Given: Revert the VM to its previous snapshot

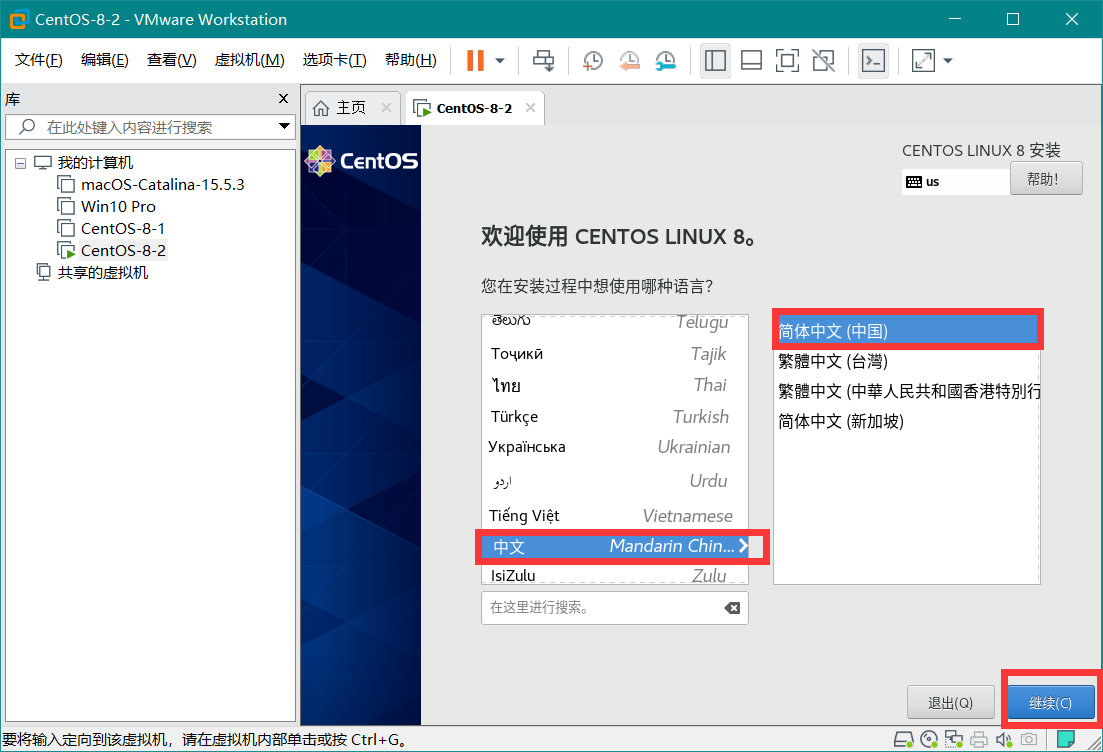Looking at the screenshot, I should (x=629, y=61).
